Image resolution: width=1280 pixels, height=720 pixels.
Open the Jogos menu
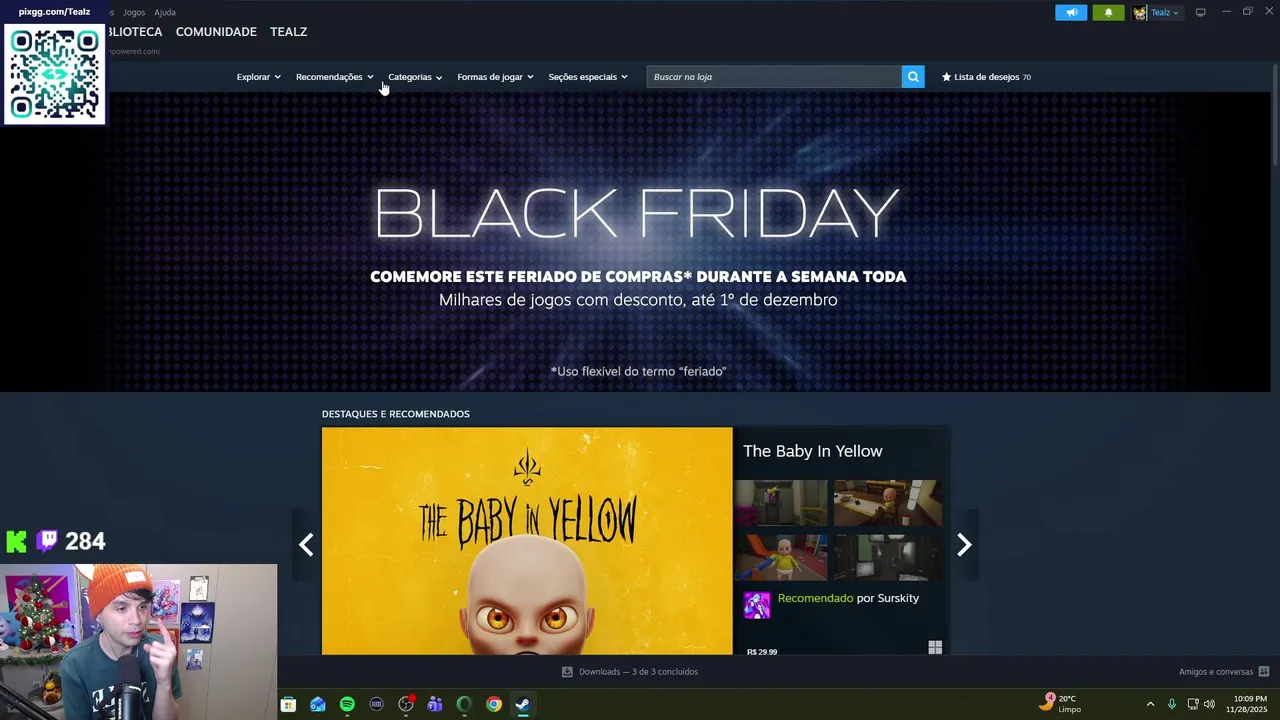click(134, 12)
